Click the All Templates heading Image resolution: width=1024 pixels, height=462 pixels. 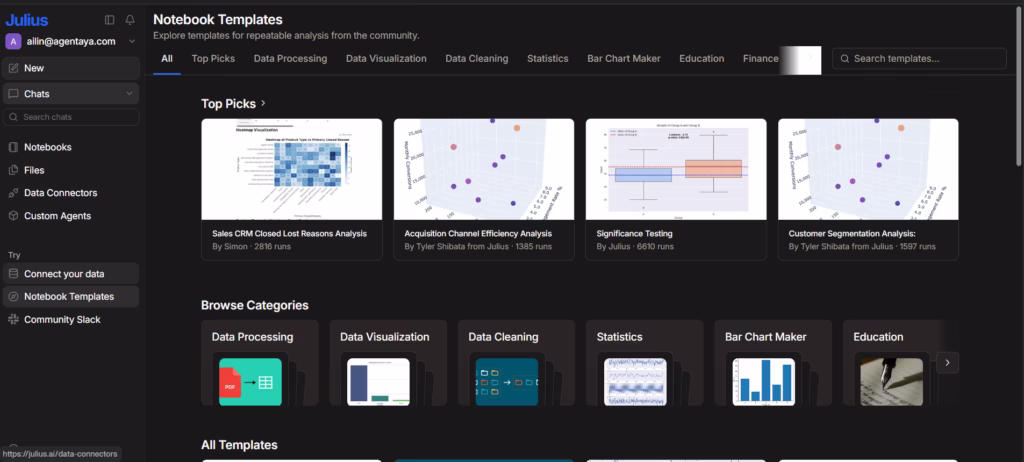239,445
